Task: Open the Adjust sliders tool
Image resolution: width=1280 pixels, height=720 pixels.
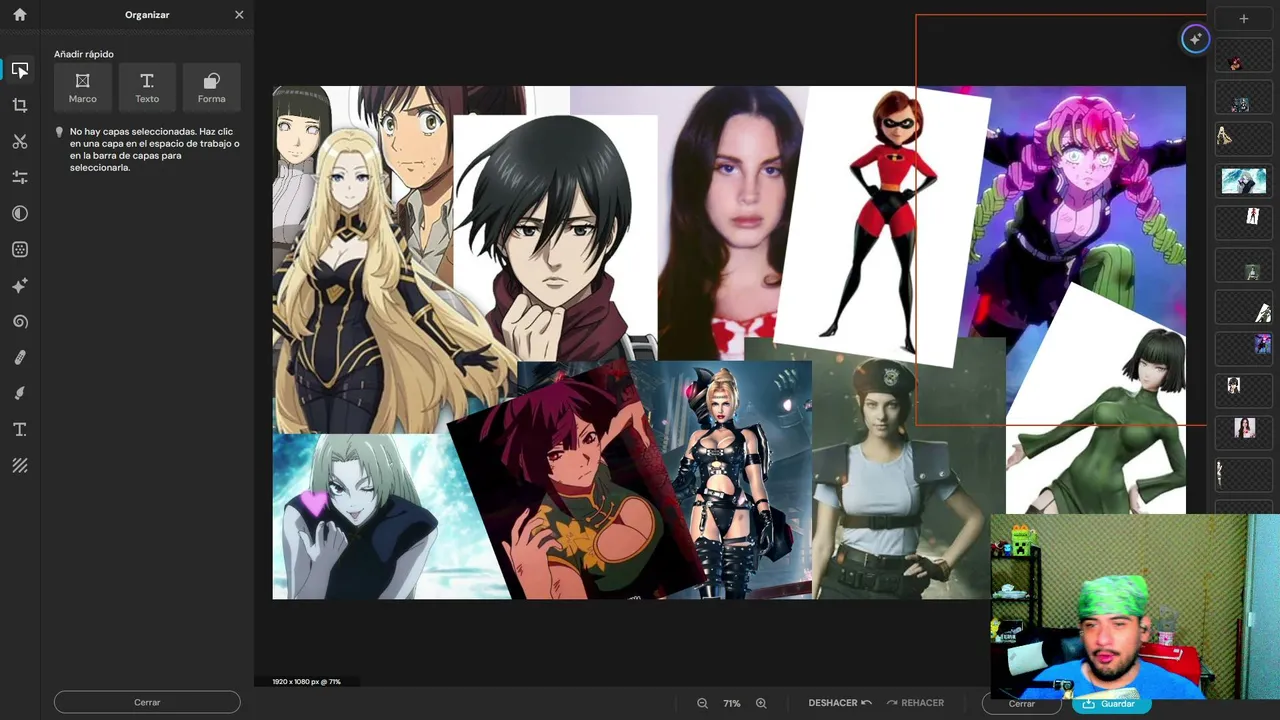Action: 20,178
